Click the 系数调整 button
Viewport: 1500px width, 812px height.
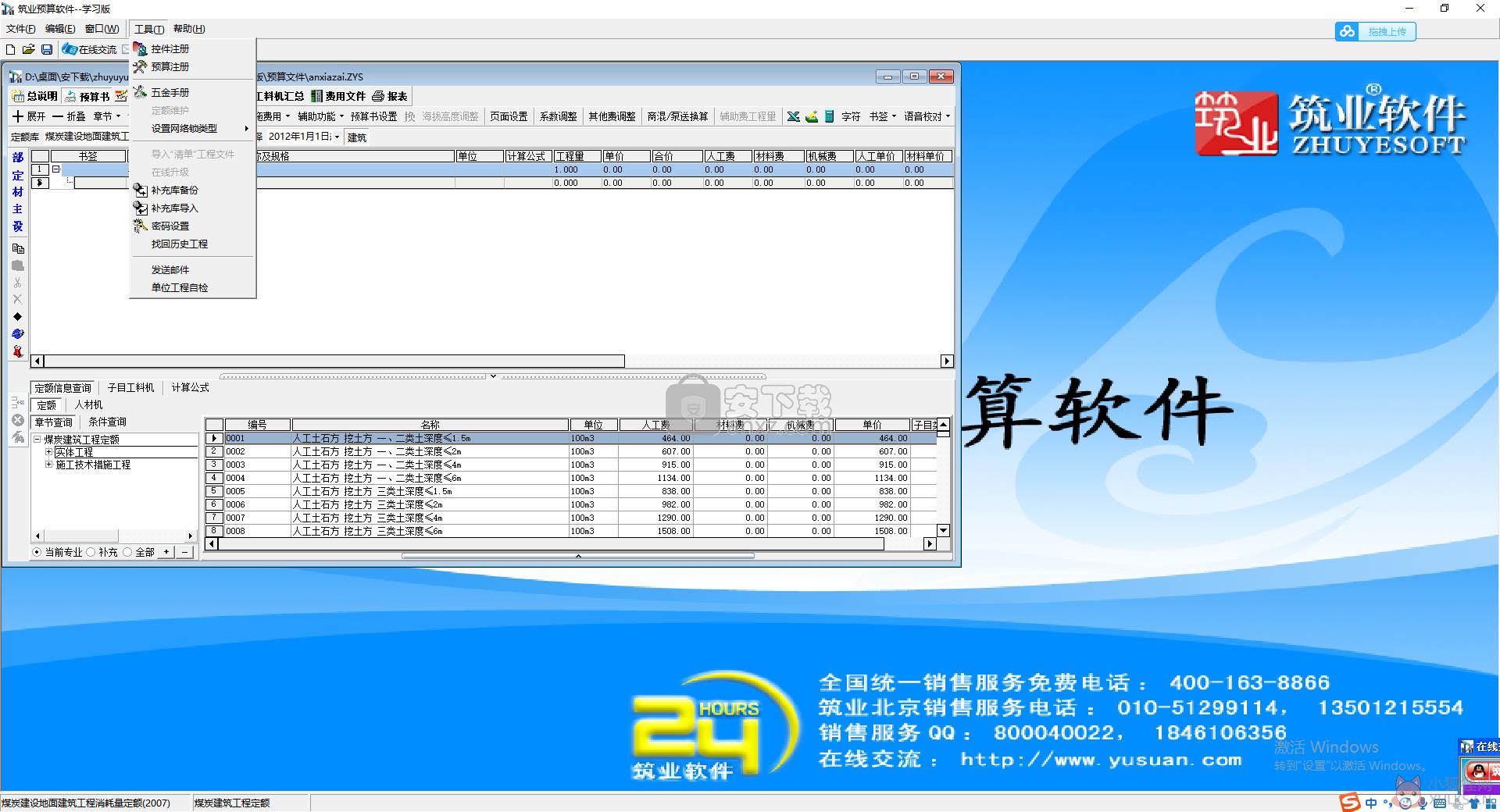[558, 116]
